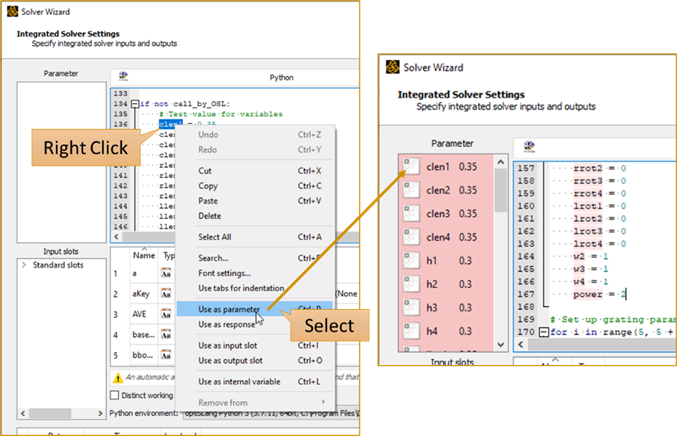Image resolution: width=677 pixels, height=436 pixels.
Task: Click the aKey name cell
Action: pyautogui.click(x=144, y=294)
